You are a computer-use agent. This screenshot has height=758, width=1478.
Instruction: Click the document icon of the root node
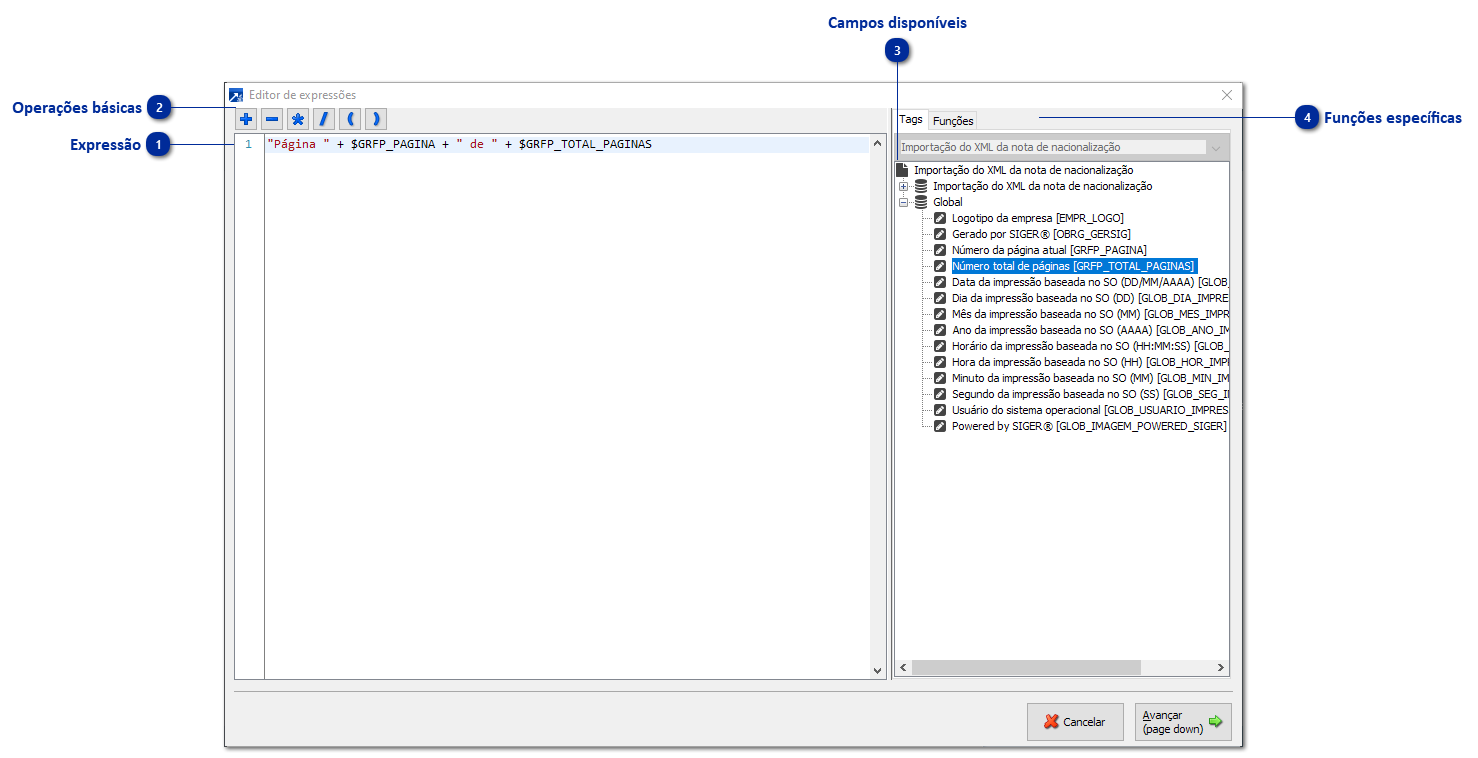click(902, 170)
